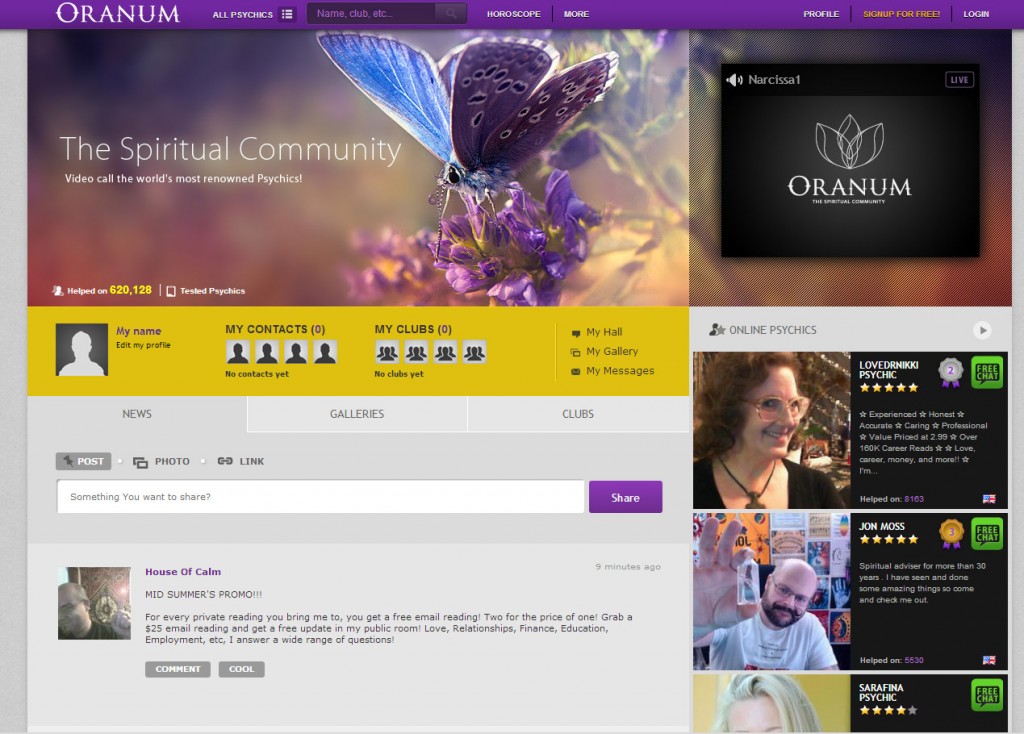The width and height of the screenshot is (1024, 734).
Task: Click the Login link
Action: (976, 14)
